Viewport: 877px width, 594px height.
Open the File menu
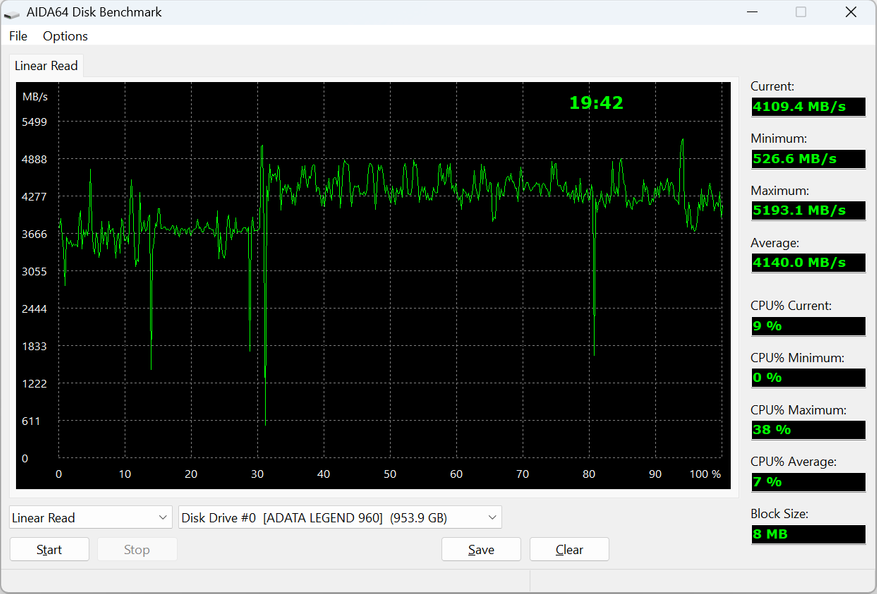tap(18, 36)
